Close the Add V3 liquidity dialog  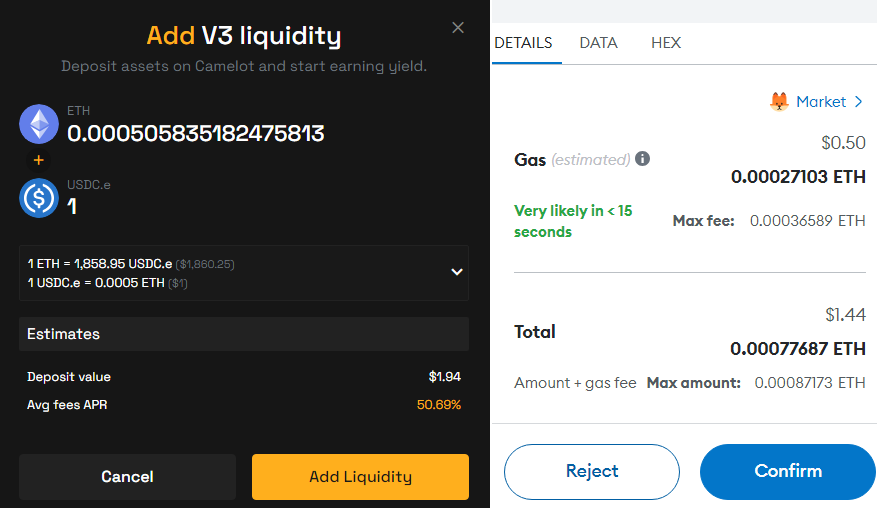point(458,27)
